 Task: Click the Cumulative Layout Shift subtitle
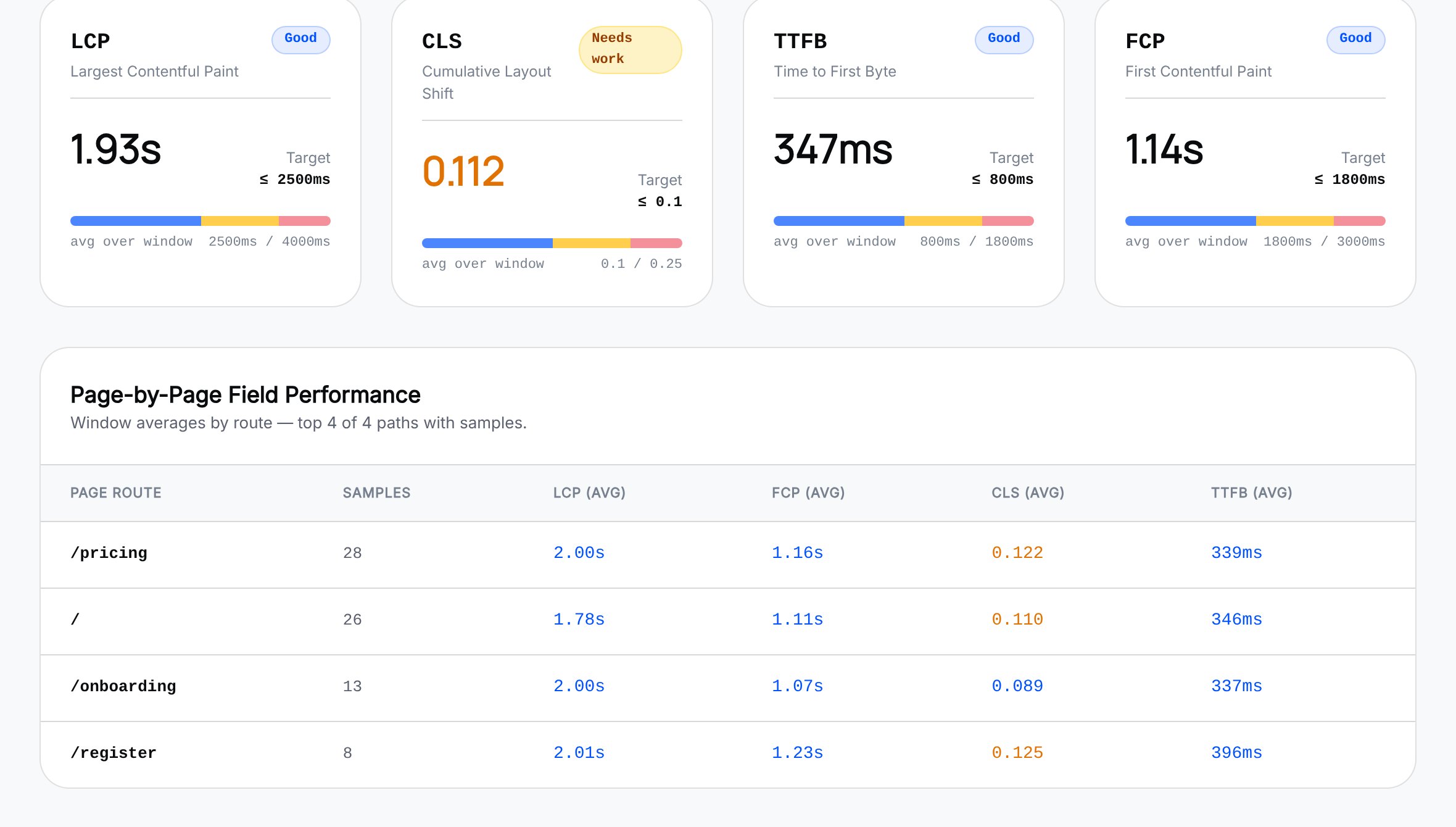tap(487, 83)
